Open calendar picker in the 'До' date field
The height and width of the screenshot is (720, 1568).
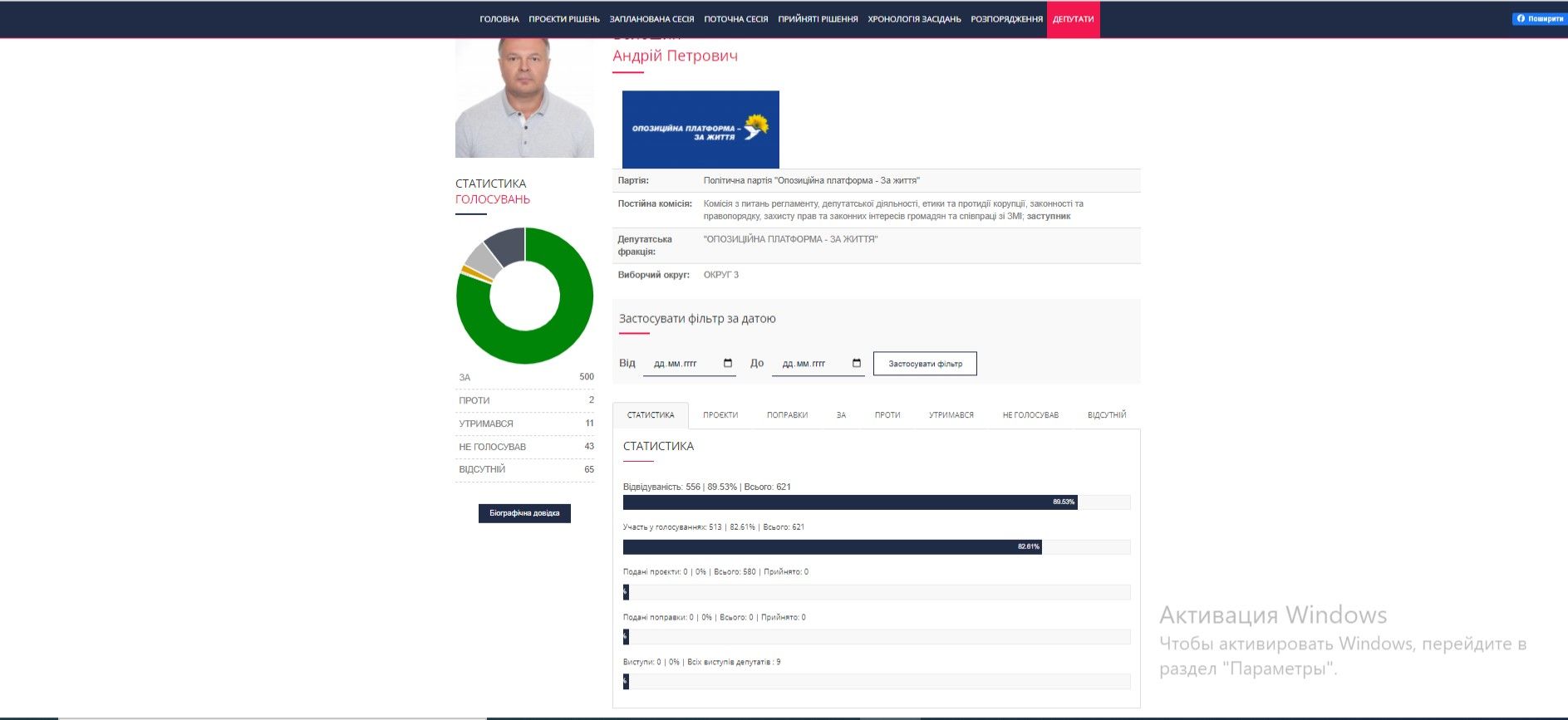point(857,364)
